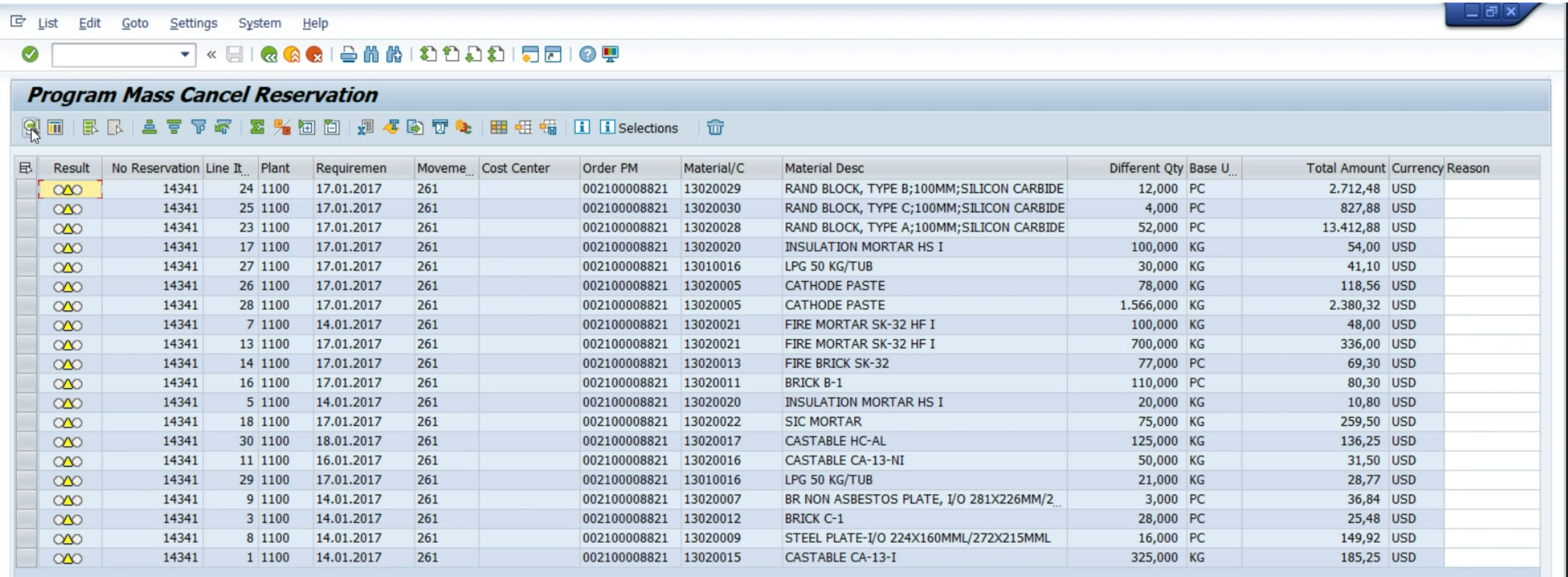Screen dimensions: 1568x577
Task: Click the Material Desc column header
Action: 824,169
